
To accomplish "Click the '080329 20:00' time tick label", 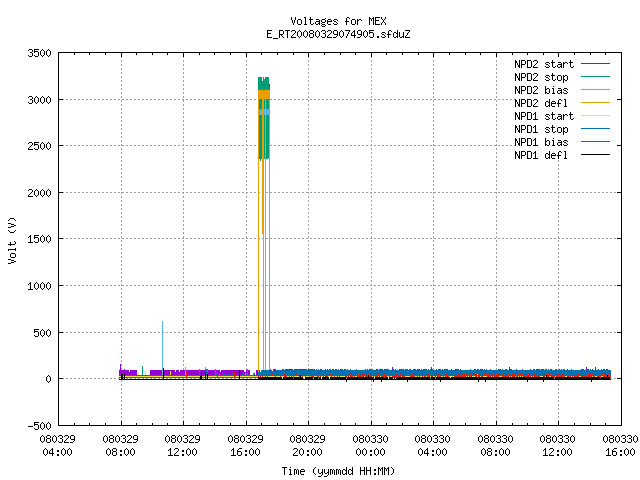I will coord(307,446).
